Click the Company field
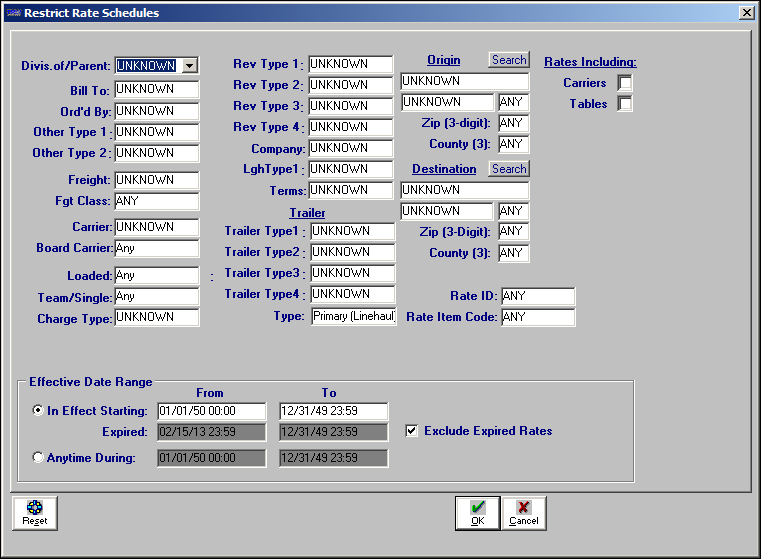 point(351,148)
